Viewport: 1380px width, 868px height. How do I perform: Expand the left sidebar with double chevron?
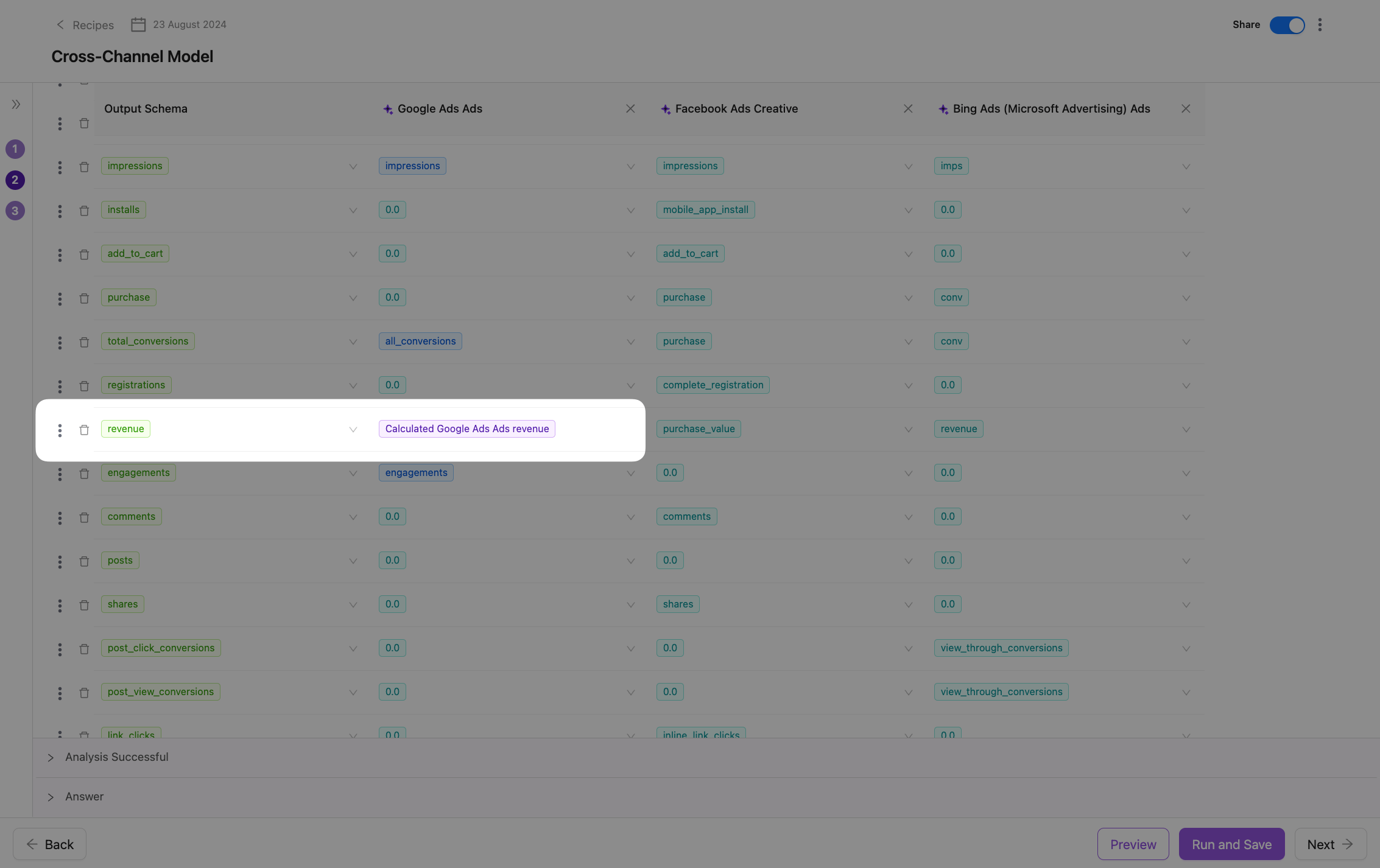[x=16, y=104]
